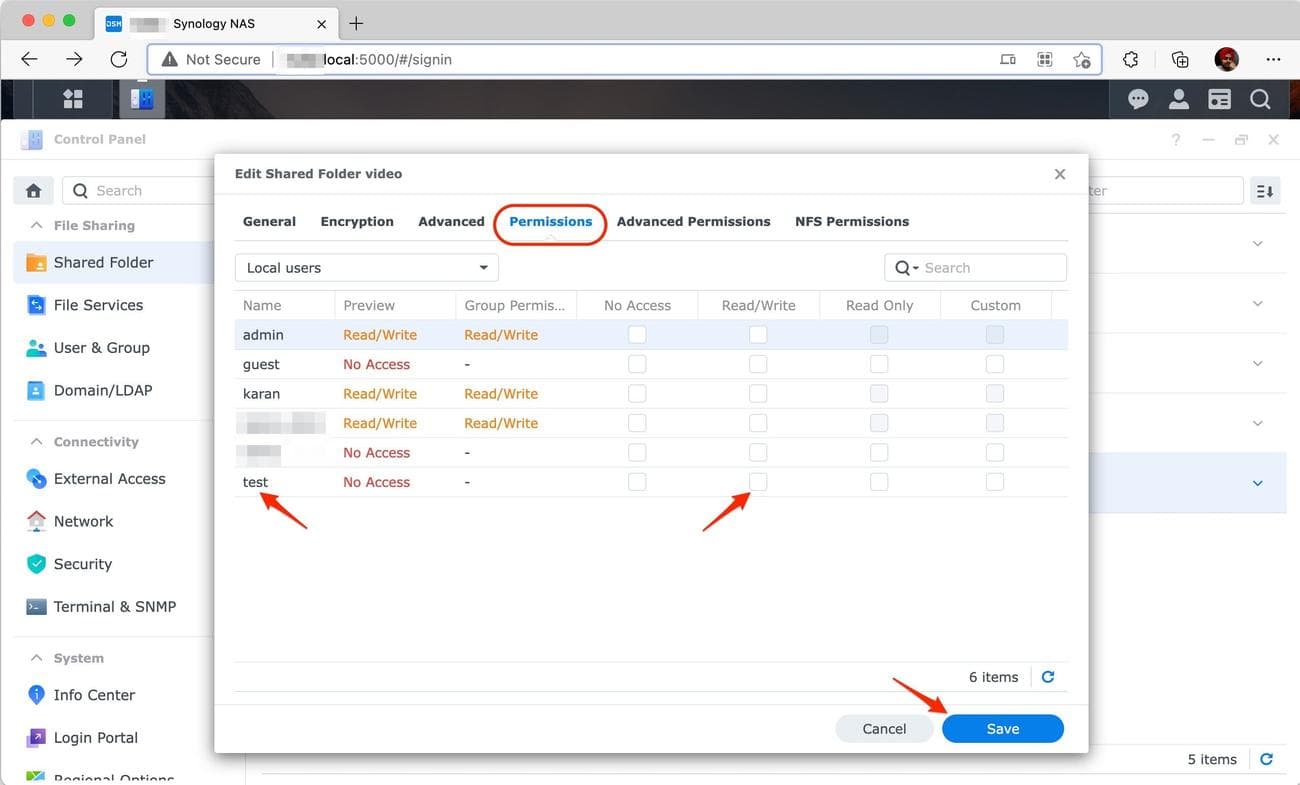Image resolution: width=1300 pixels, height=785 pixels.
Task: Click the Security shield icon
Action: click(36, 563)
